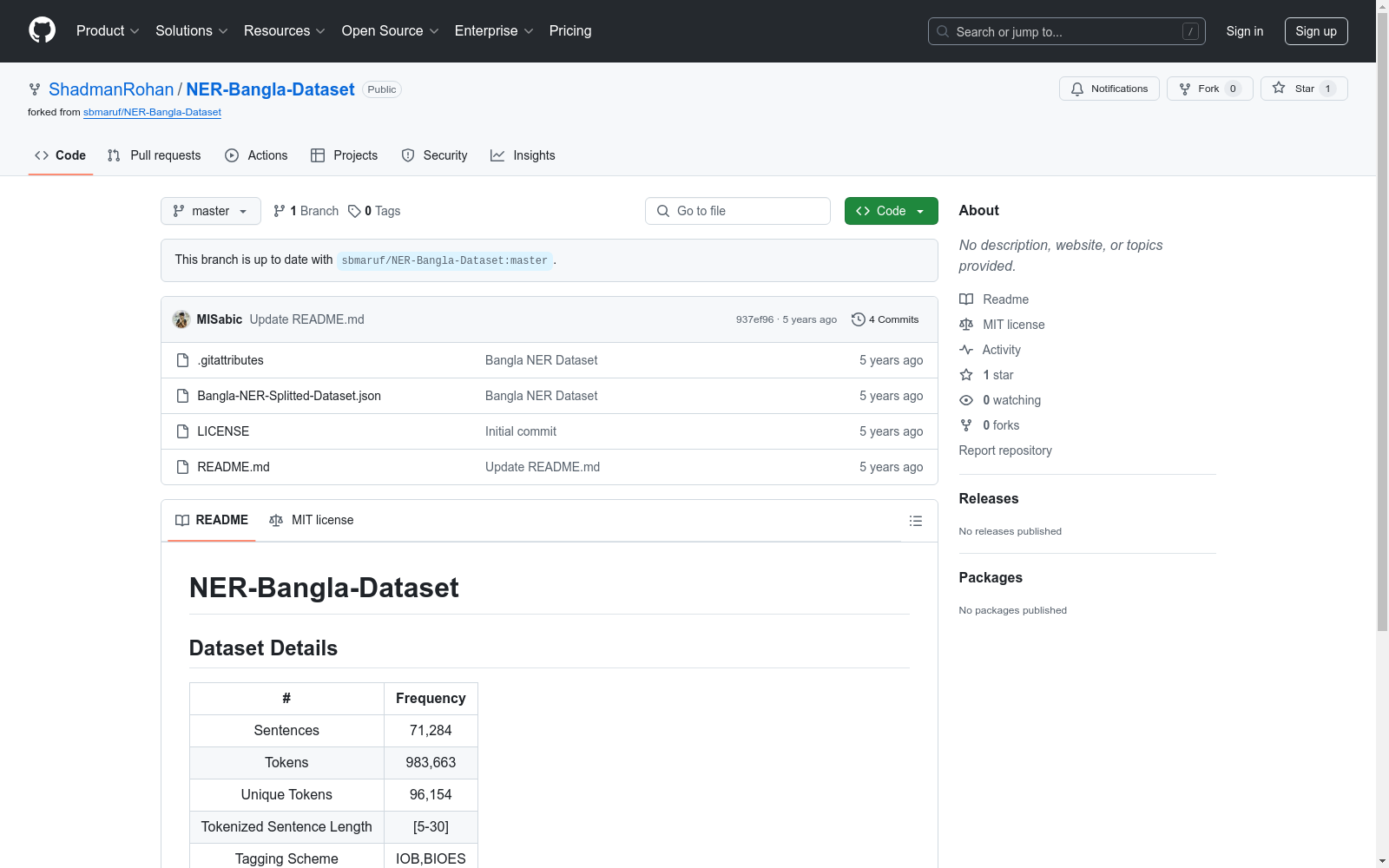
Task: Click Sign in
Action: point(1245,31)
